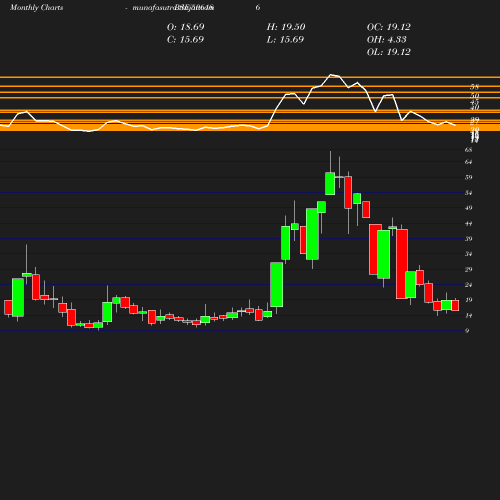
Task: Click the peak of the white indicator line
Action: (331, 75)
